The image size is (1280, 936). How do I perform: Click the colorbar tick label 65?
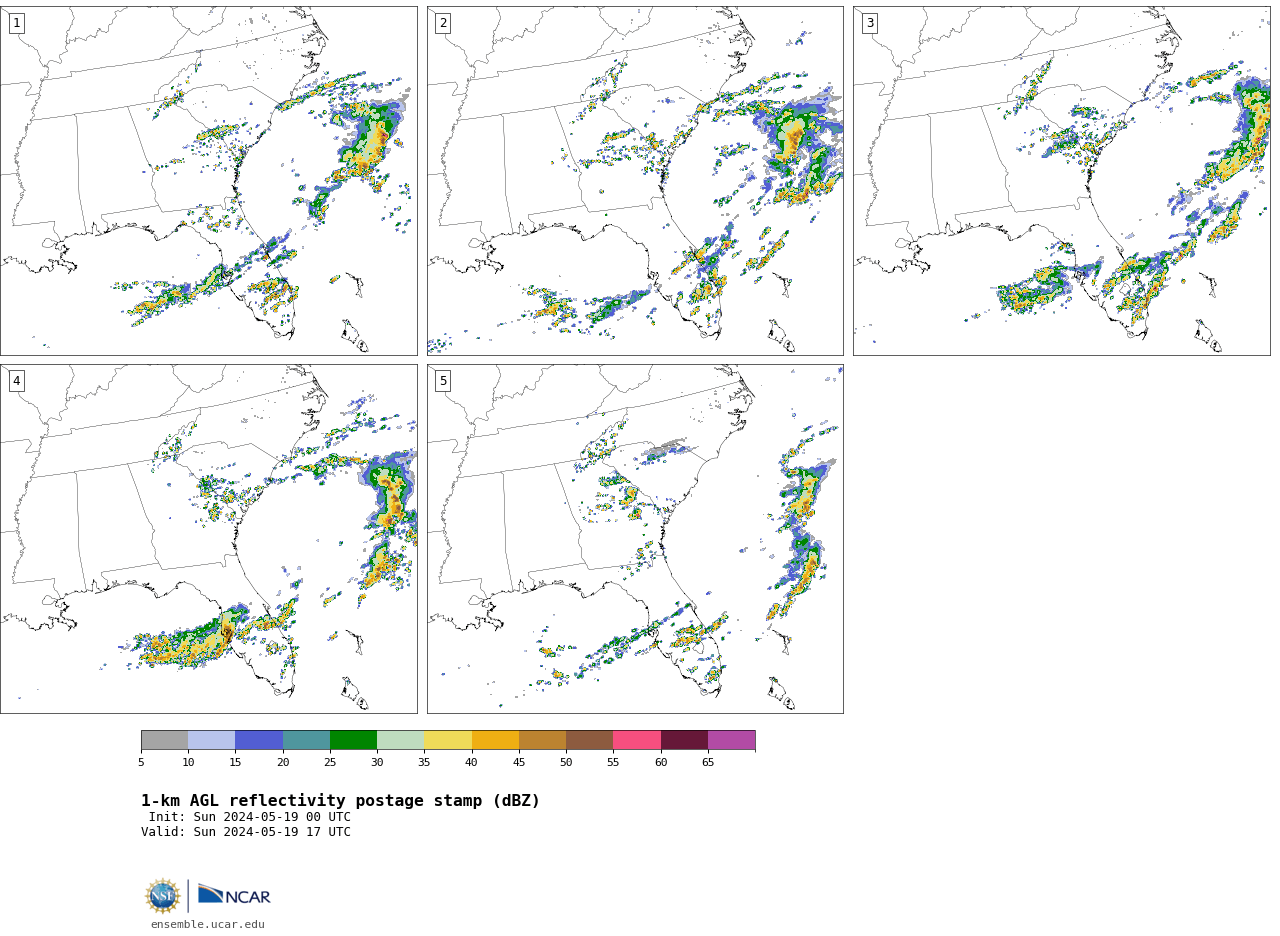(708, 763)
